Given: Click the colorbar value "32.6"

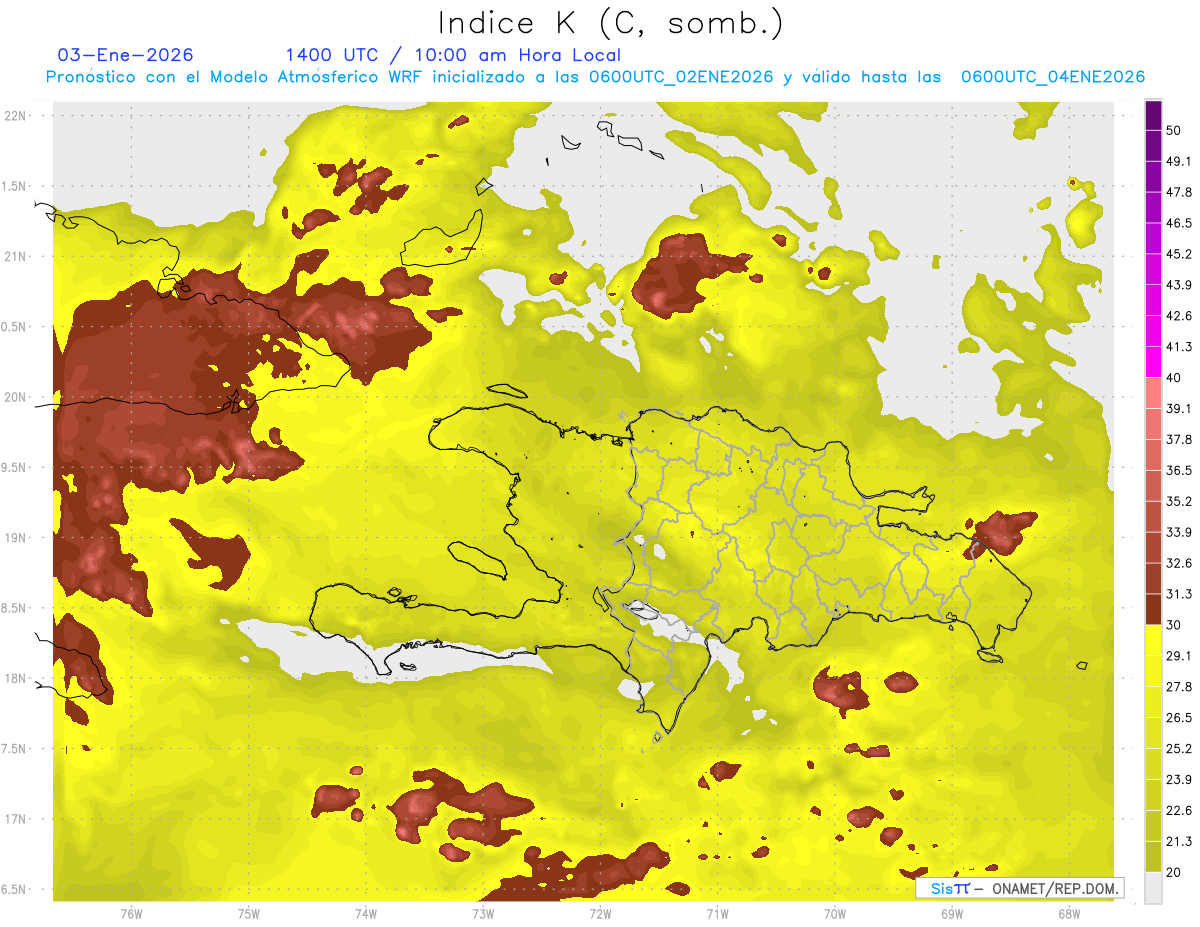Looking at the screenshot, I should (x=1179, y=563).
